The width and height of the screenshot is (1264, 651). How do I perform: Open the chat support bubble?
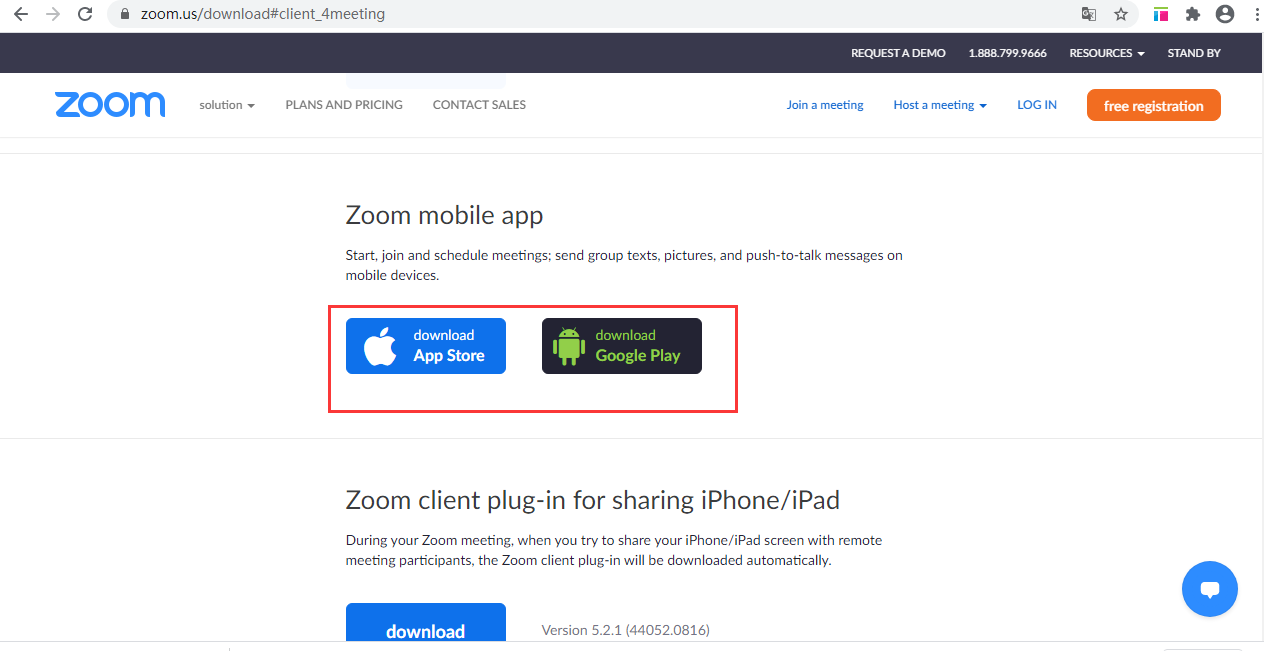tap(1209, 589)
